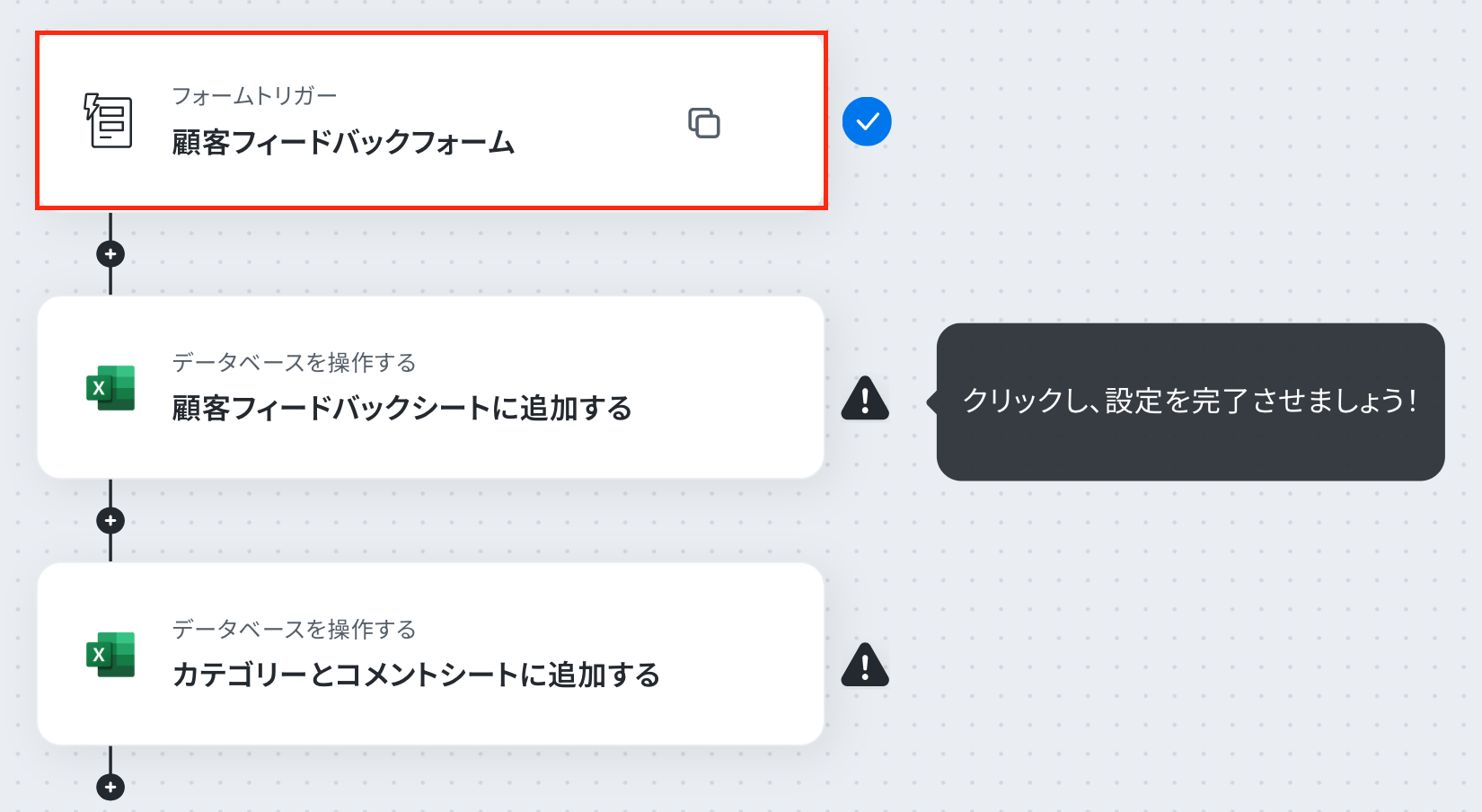Click データベースを操作する label on third card

pyautogui.click(x=294, y=630)
